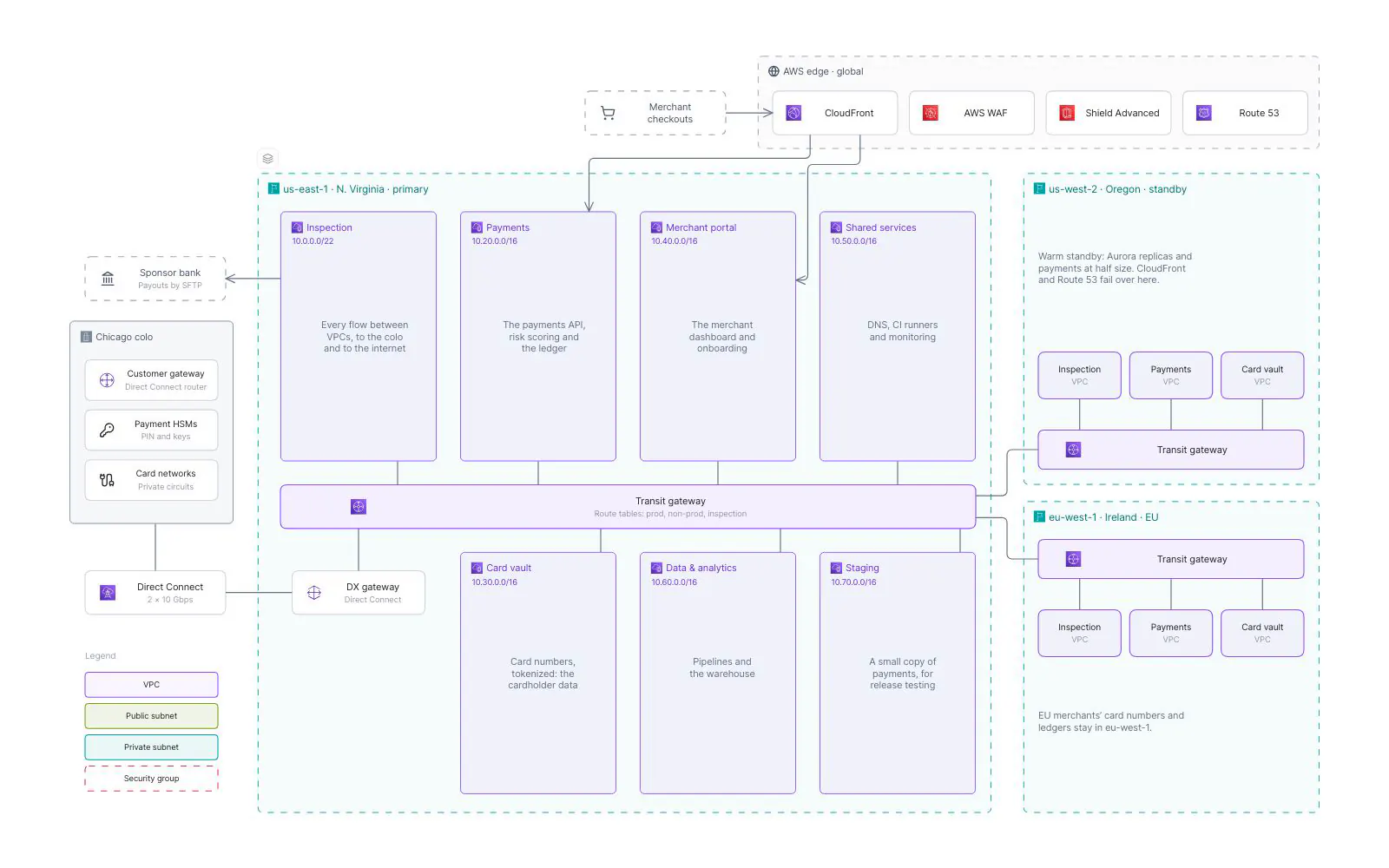Select the Merchant portal VPC box
The image size is (1389, 868).
tap(718, 336)
